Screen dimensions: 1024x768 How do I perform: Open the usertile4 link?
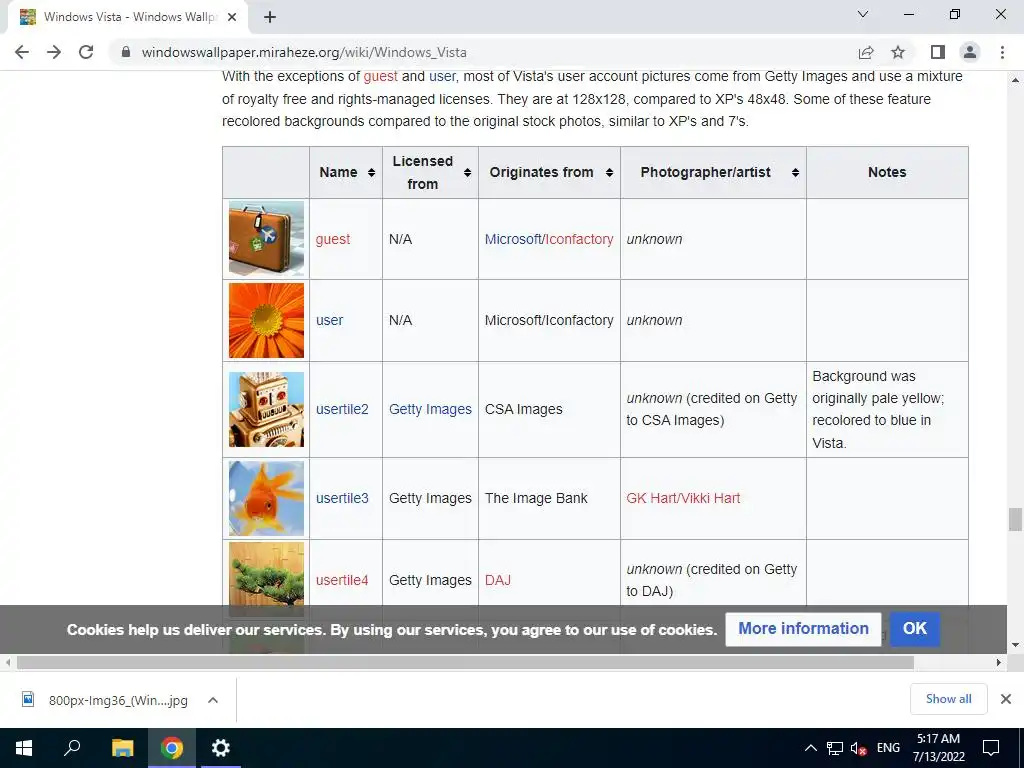342,580
